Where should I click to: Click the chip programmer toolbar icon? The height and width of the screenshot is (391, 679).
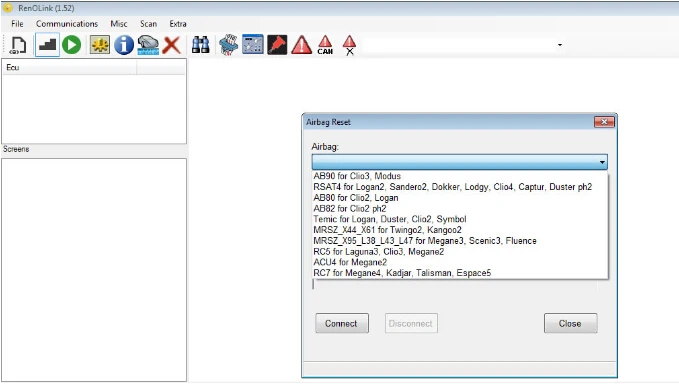pyautogui.click(x=229, y=45)
